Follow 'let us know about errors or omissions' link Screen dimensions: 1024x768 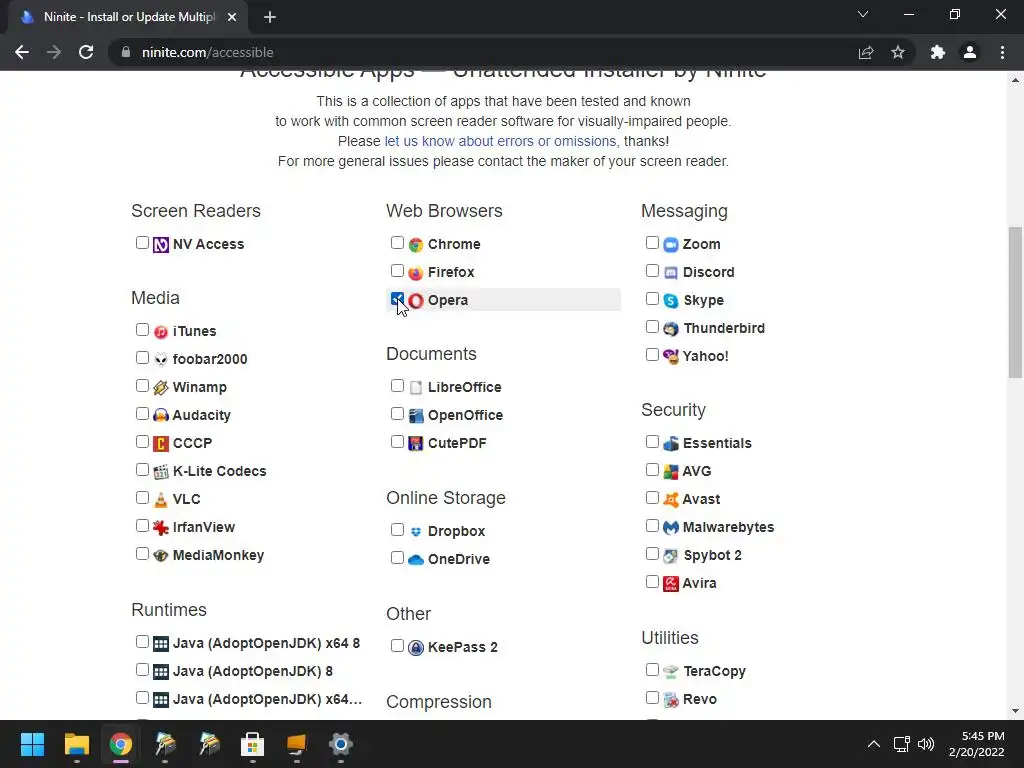(x=500, y=141)
